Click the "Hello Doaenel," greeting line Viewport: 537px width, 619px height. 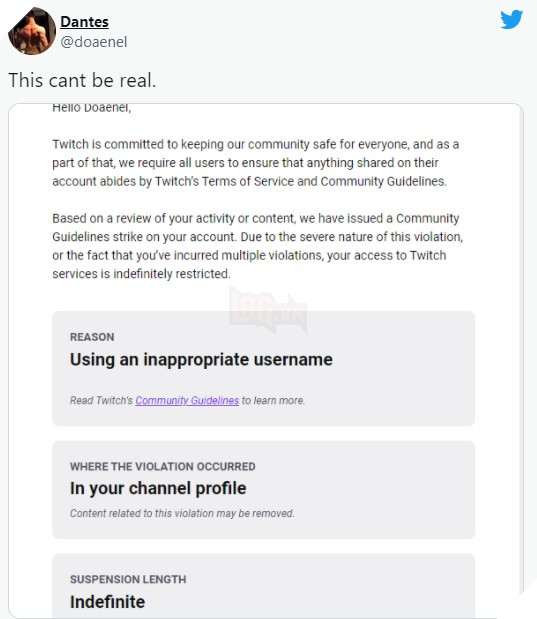pyautogui.click(x=92, y=107)
